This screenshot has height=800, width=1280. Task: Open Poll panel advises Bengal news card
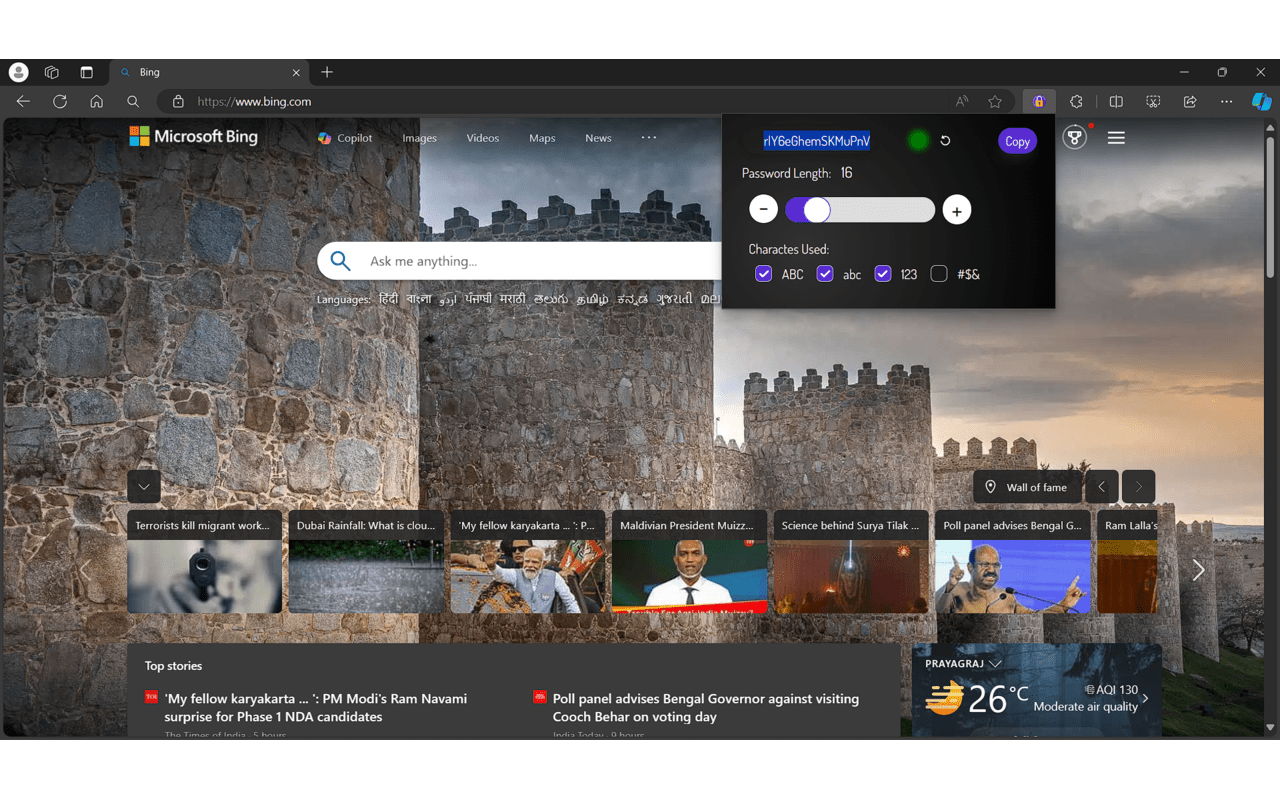[1012, 562]
